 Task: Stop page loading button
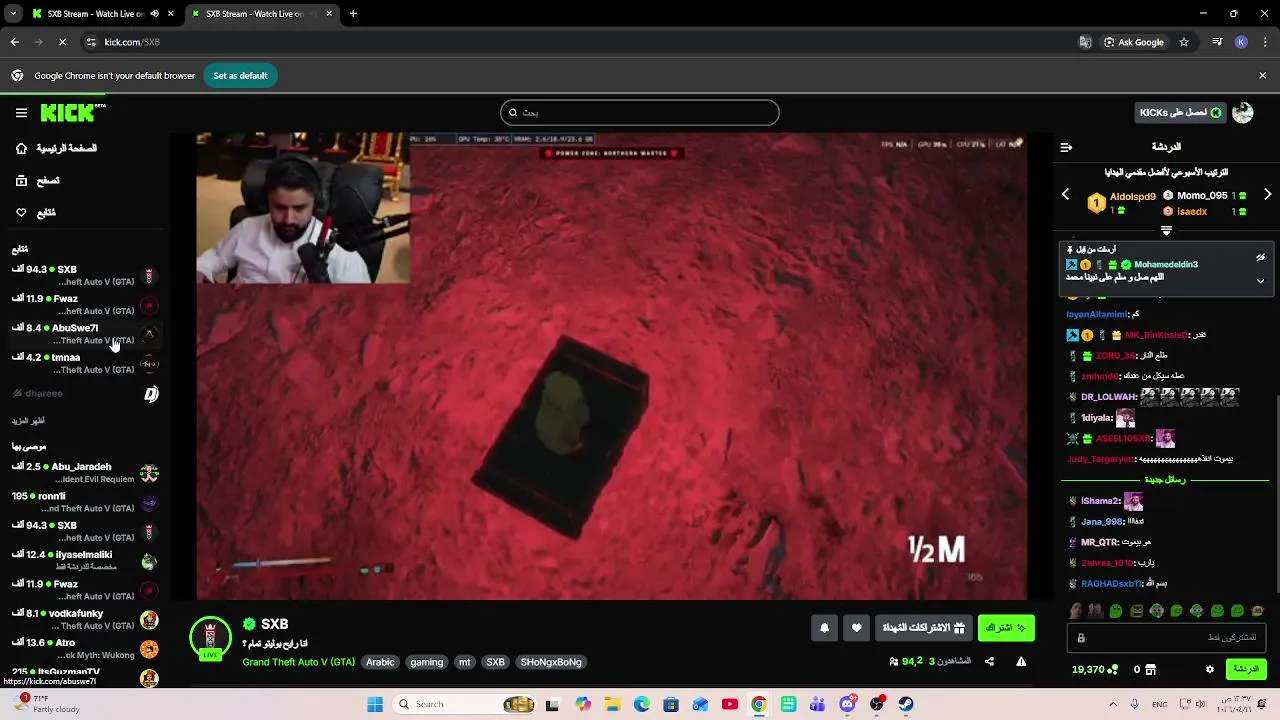62,42
